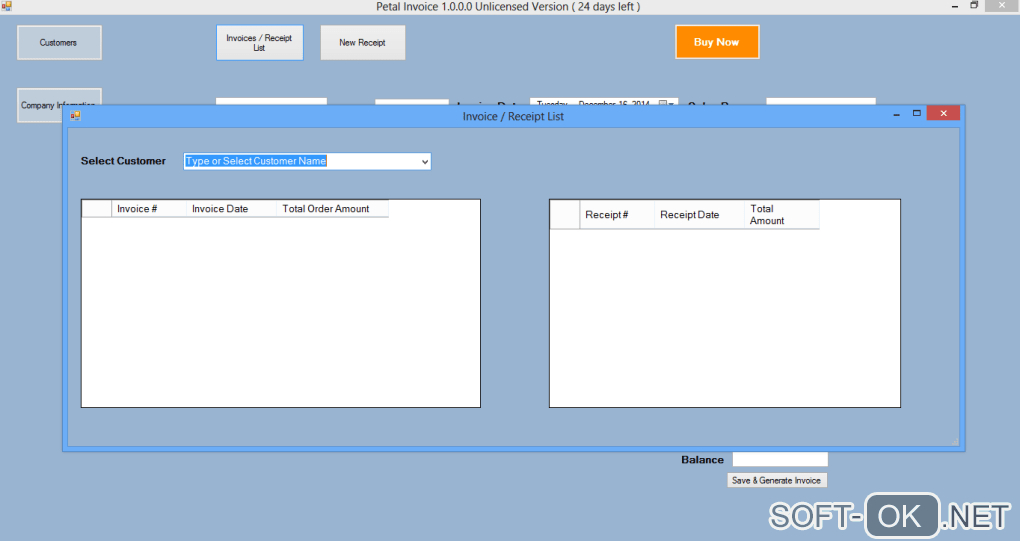Maximize the Invoice / Receipt List dialog
This screenshot has height=541, width=1020.
pyautogui.click(x=917, y=113)
